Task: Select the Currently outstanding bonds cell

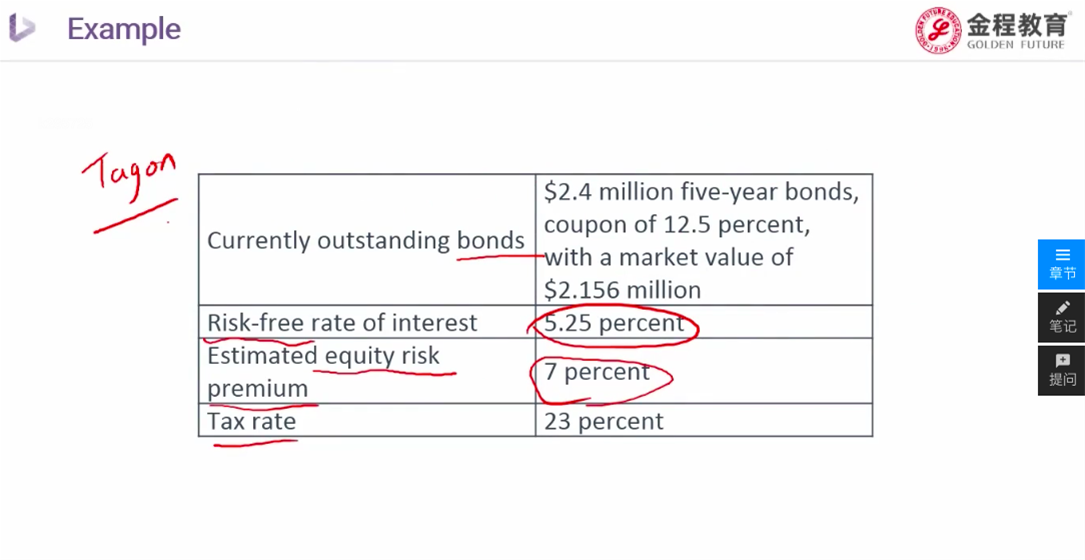Action: [x=365, y=241]
